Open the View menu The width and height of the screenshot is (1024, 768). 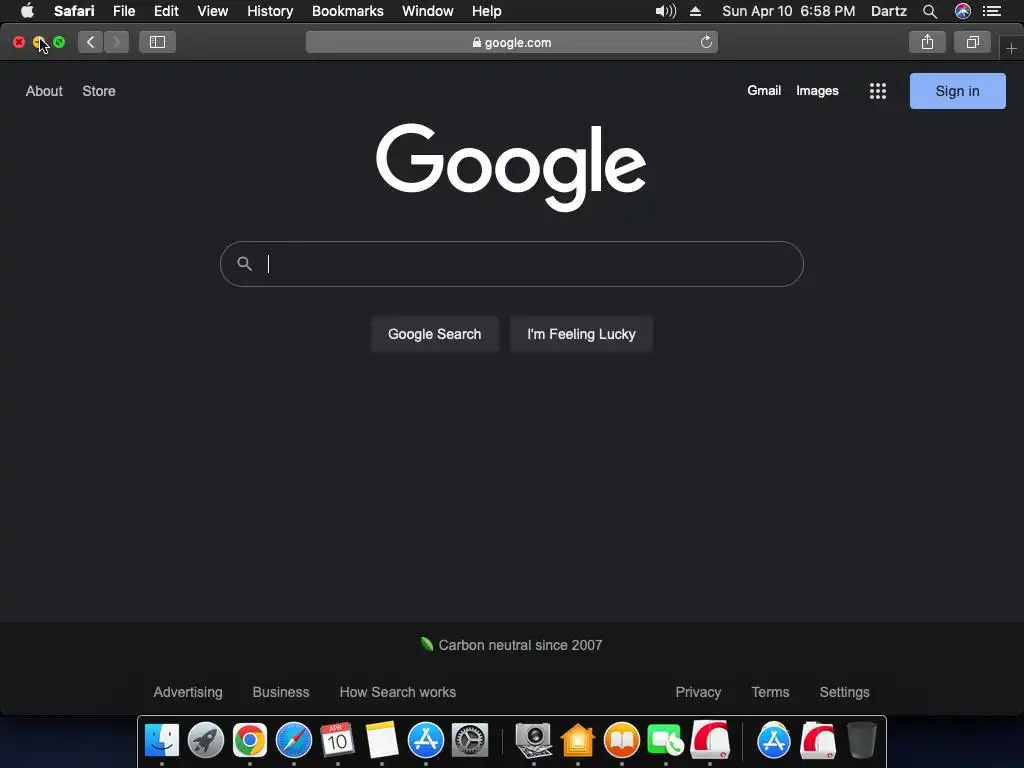coord(213,11)
